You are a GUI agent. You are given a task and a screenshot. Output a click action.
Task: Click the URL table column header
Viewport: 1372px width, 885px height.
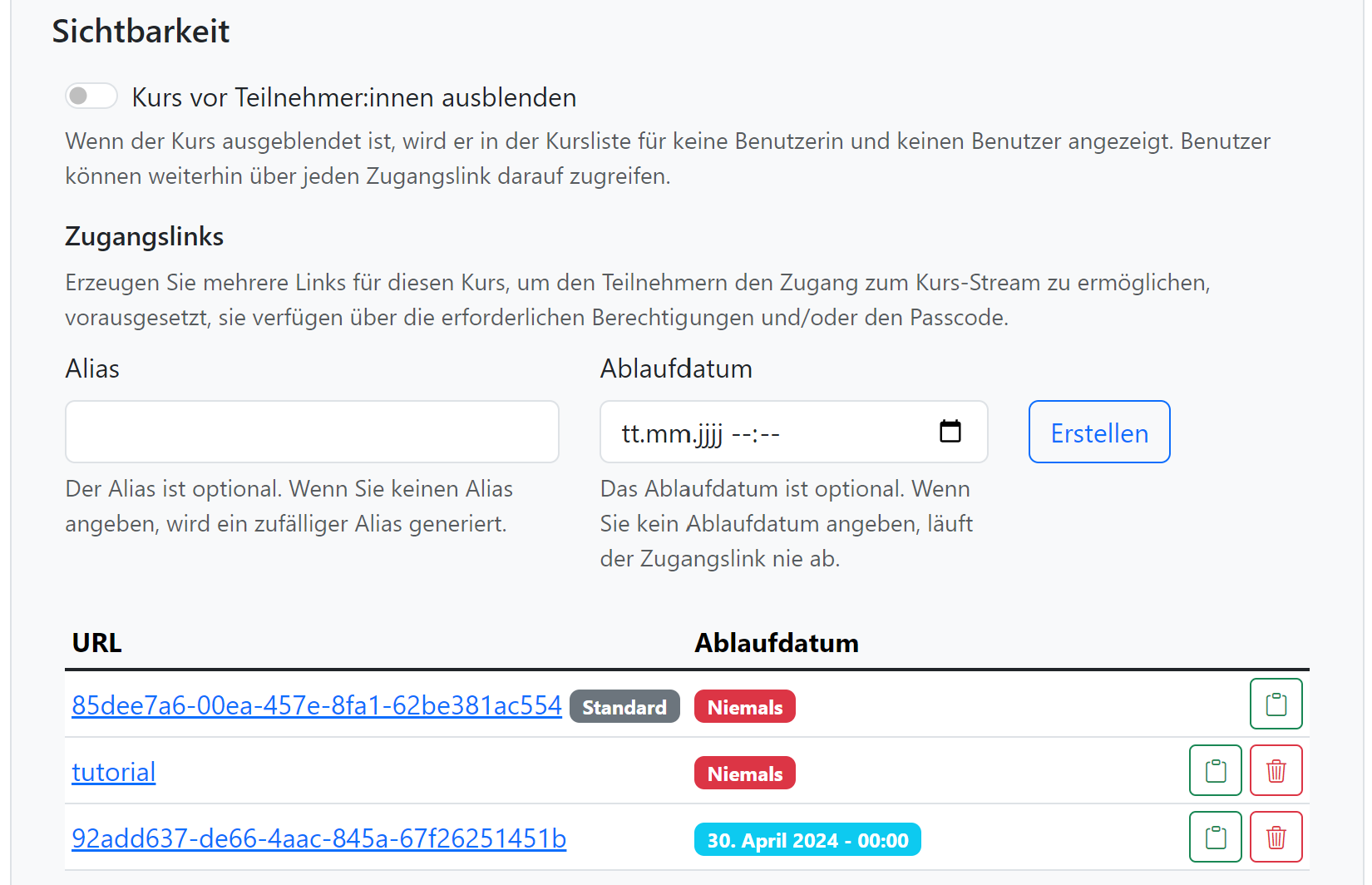point(97,643)
